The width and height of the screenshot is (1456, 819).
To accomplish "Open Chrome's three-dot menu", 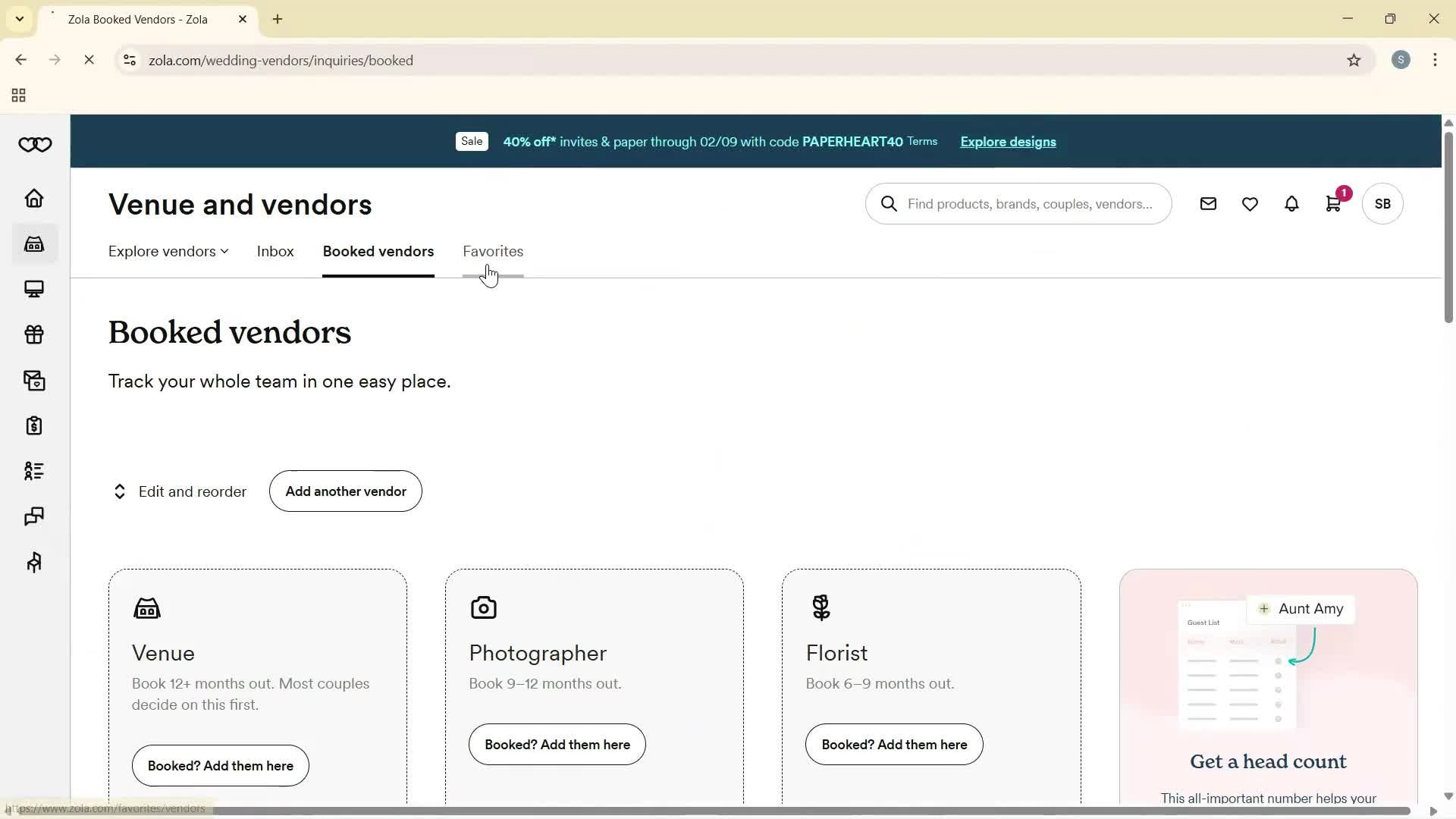I will [1436, 60].
